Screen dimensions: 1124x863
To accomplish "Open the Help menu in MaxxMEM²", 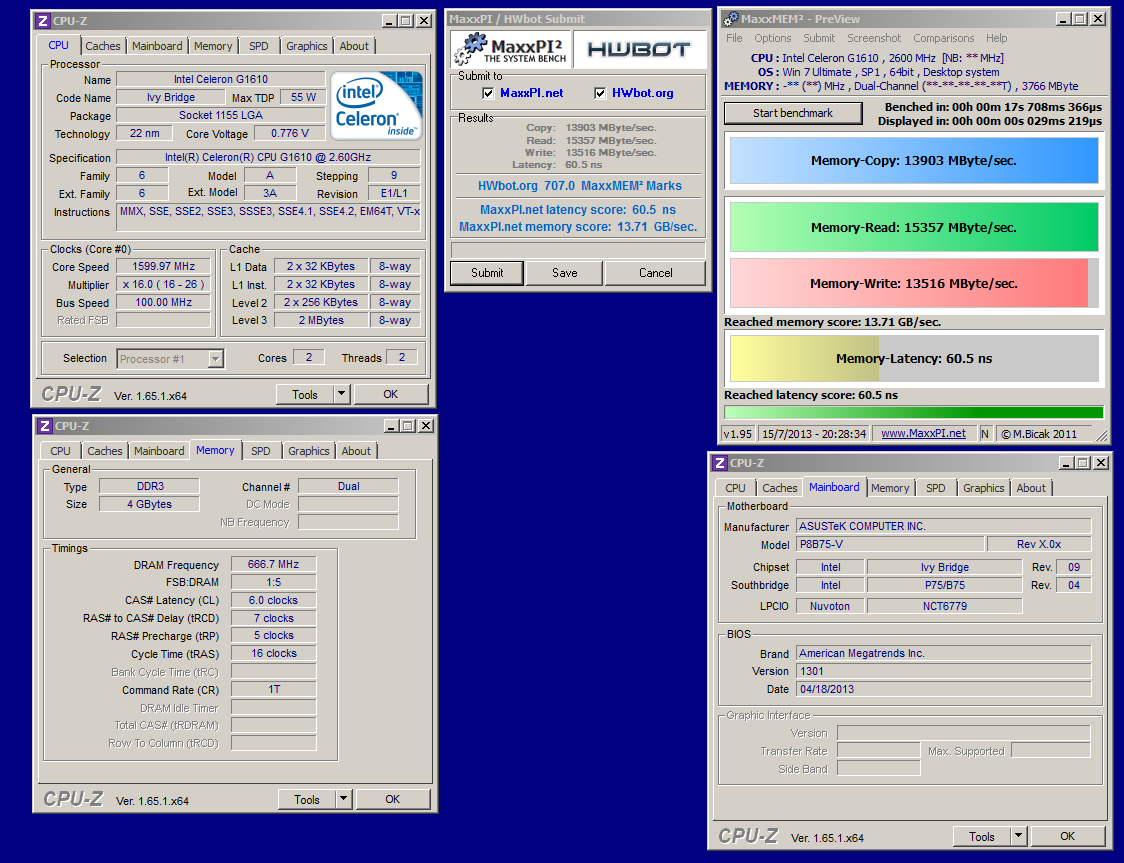I will click(996, 38).
